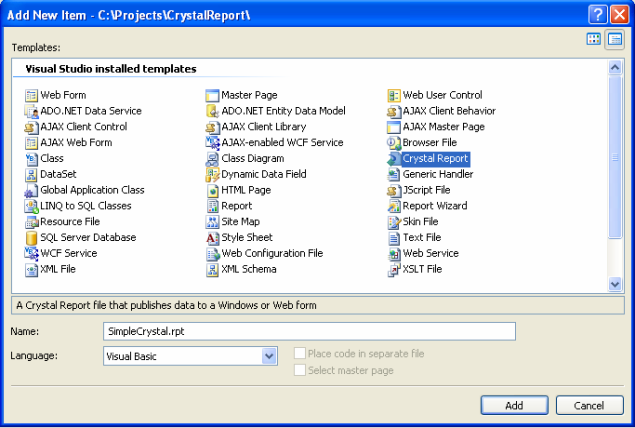Choose the Master Page template icon

pos(212,95)
